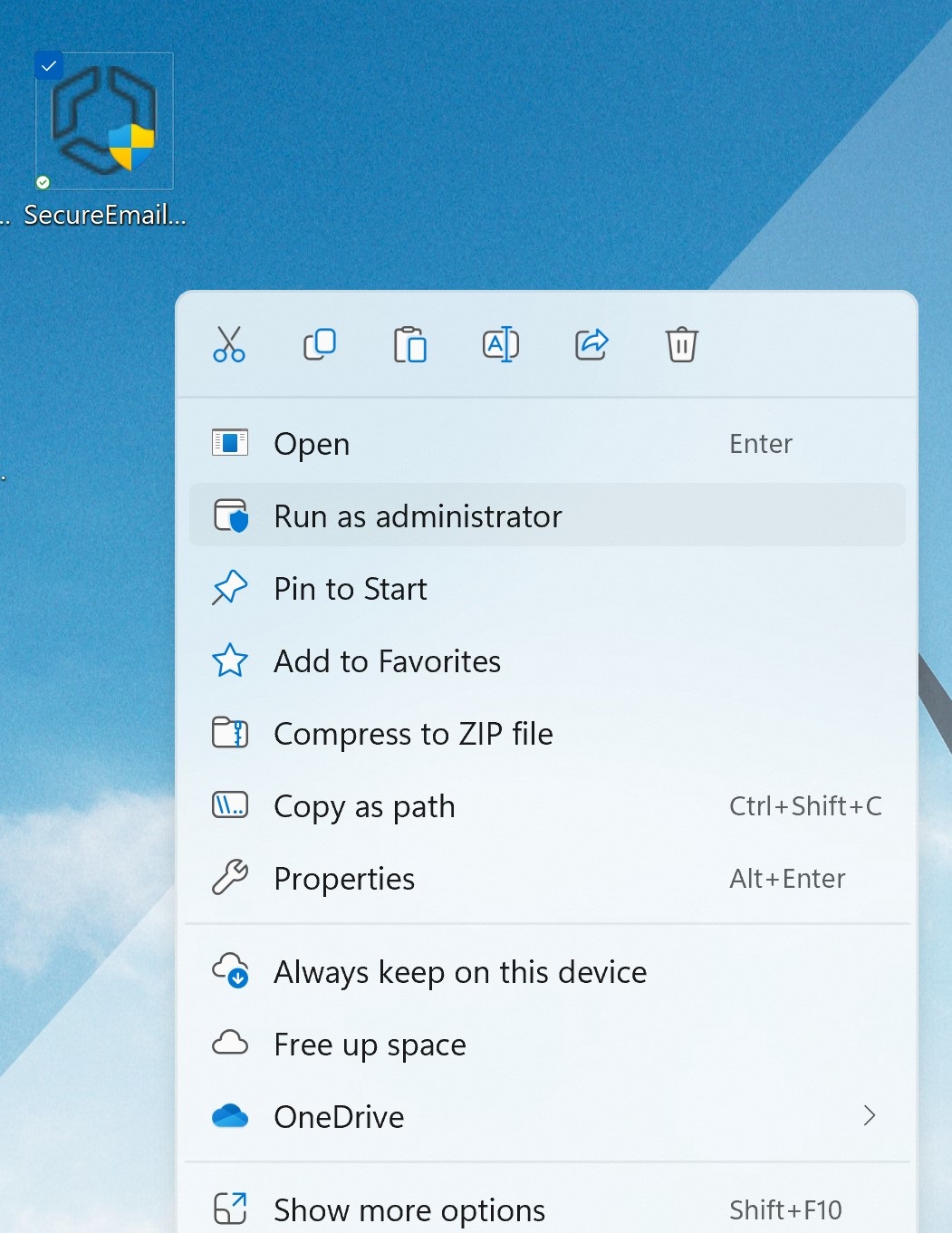
Task: Select Show more options
Action: click(547, 1209)
